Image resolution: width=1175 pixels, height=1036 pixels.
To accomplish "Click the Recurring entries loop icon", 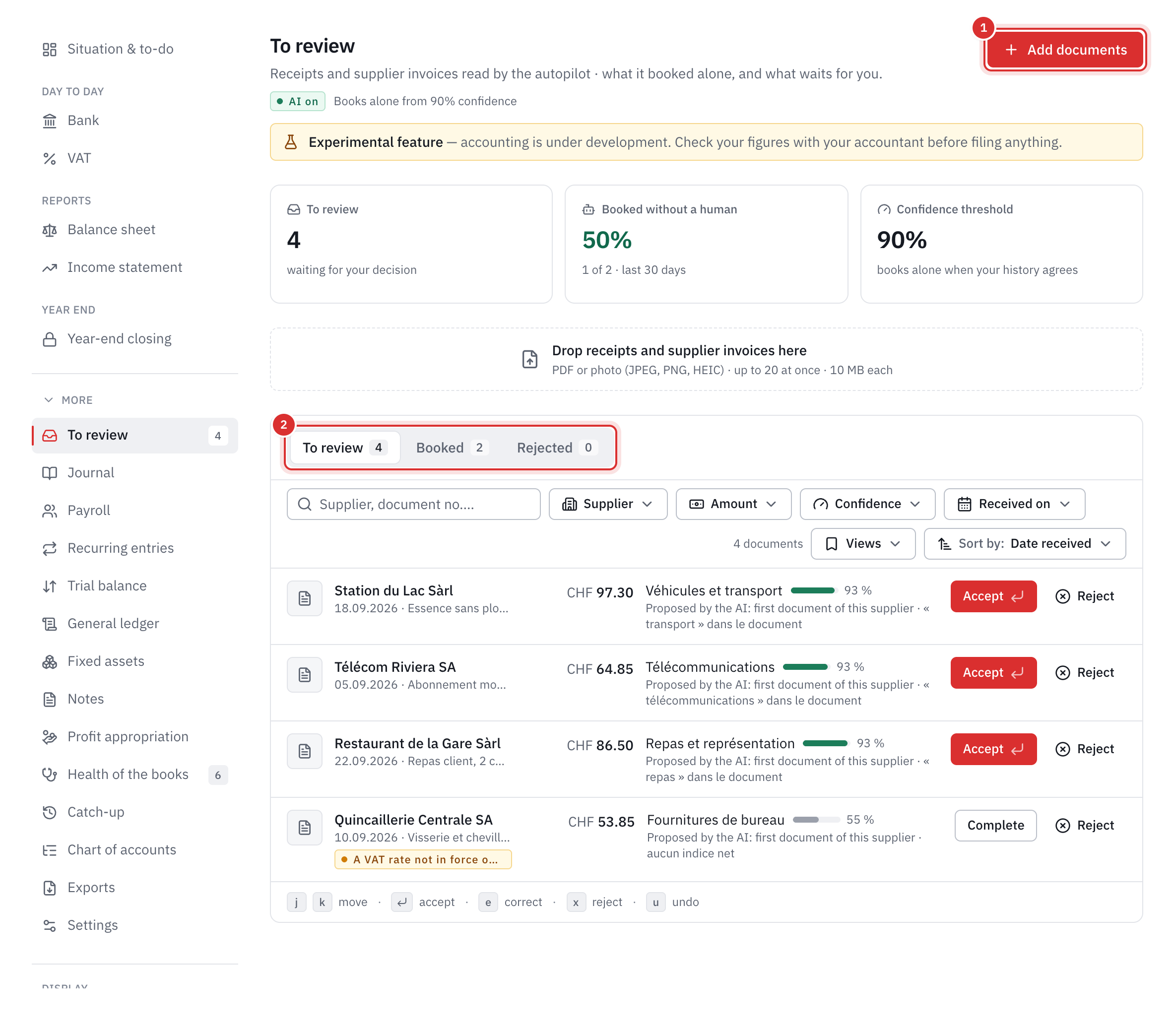I will click(50, 548).
